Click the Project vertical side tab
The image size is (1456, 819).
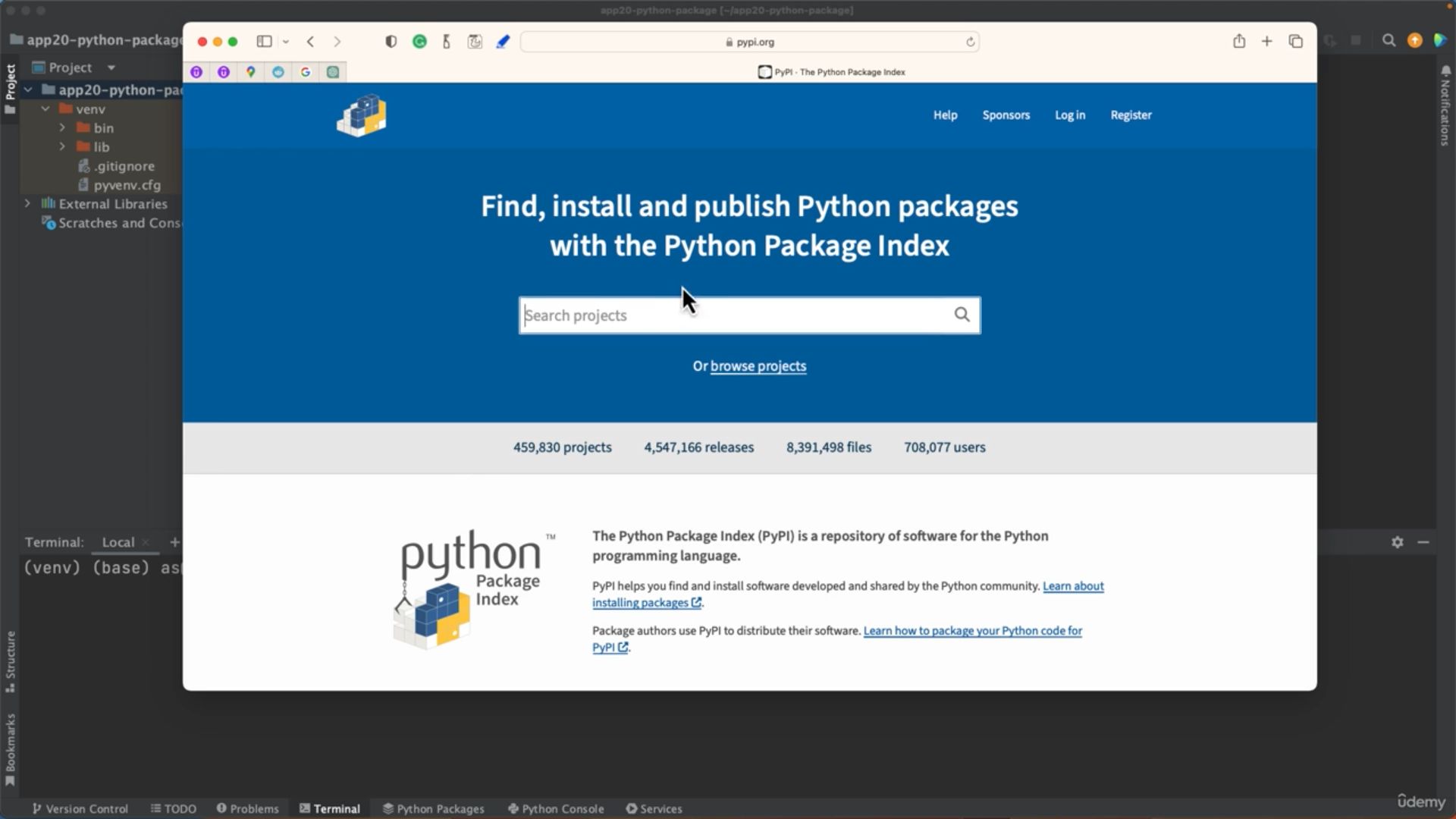click(10, 88)
